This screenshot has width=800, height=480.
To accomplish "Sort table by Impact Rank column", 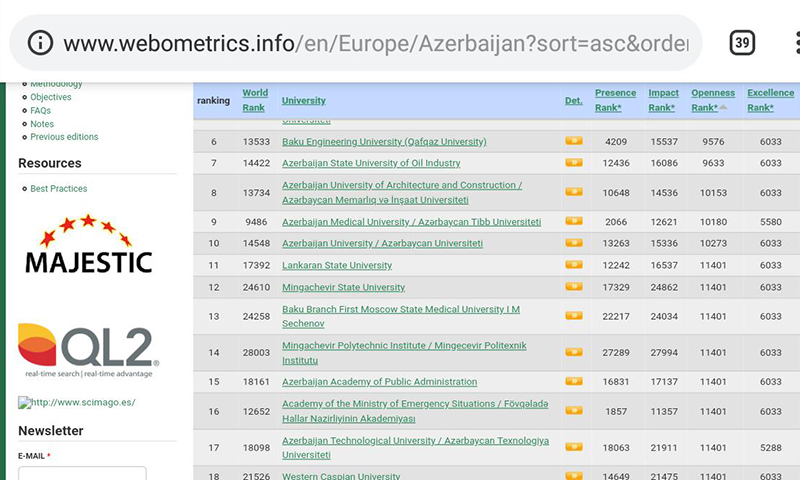I will coord(663,100).
